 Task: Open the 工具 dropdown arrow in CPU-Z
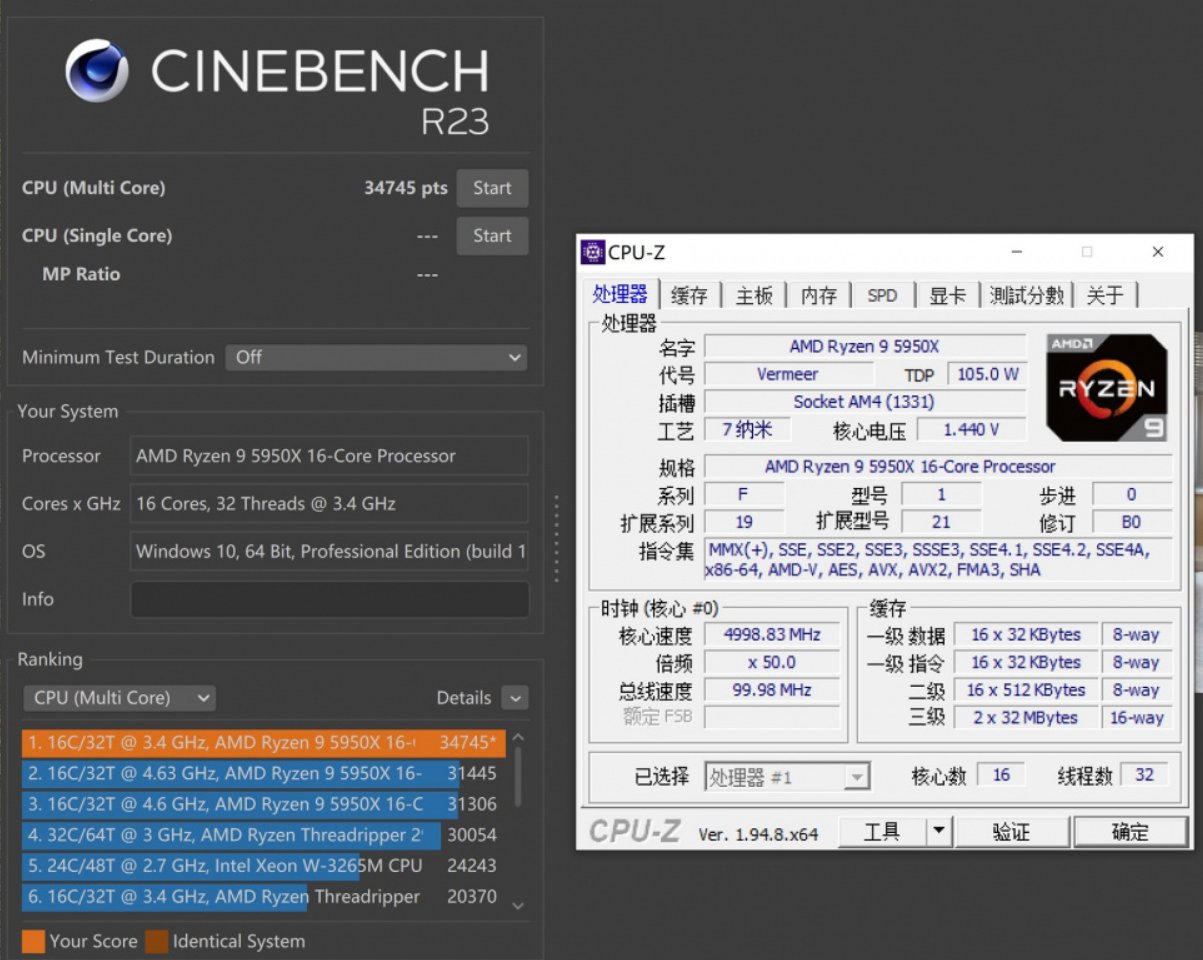(939, 832)
